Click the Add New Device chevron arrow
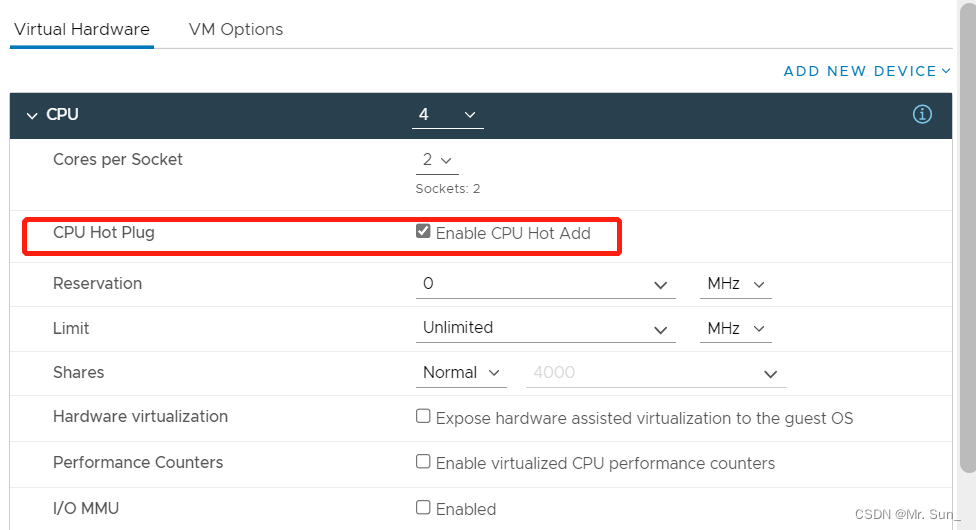This screenshot has width=976, height=530. click(x=946, y=71)
